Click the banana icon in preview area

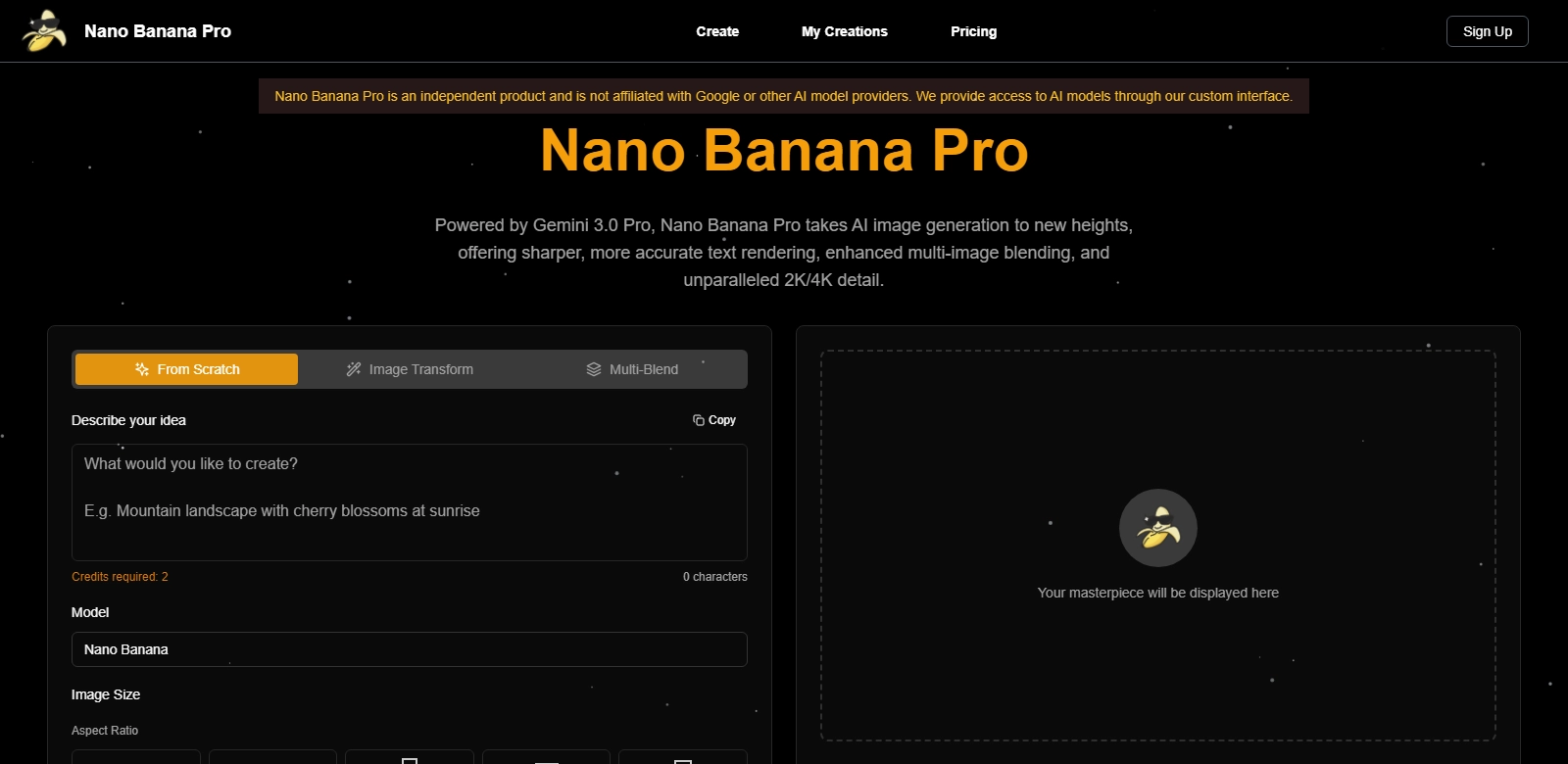pyautogui.click(x=1158, y=528)
